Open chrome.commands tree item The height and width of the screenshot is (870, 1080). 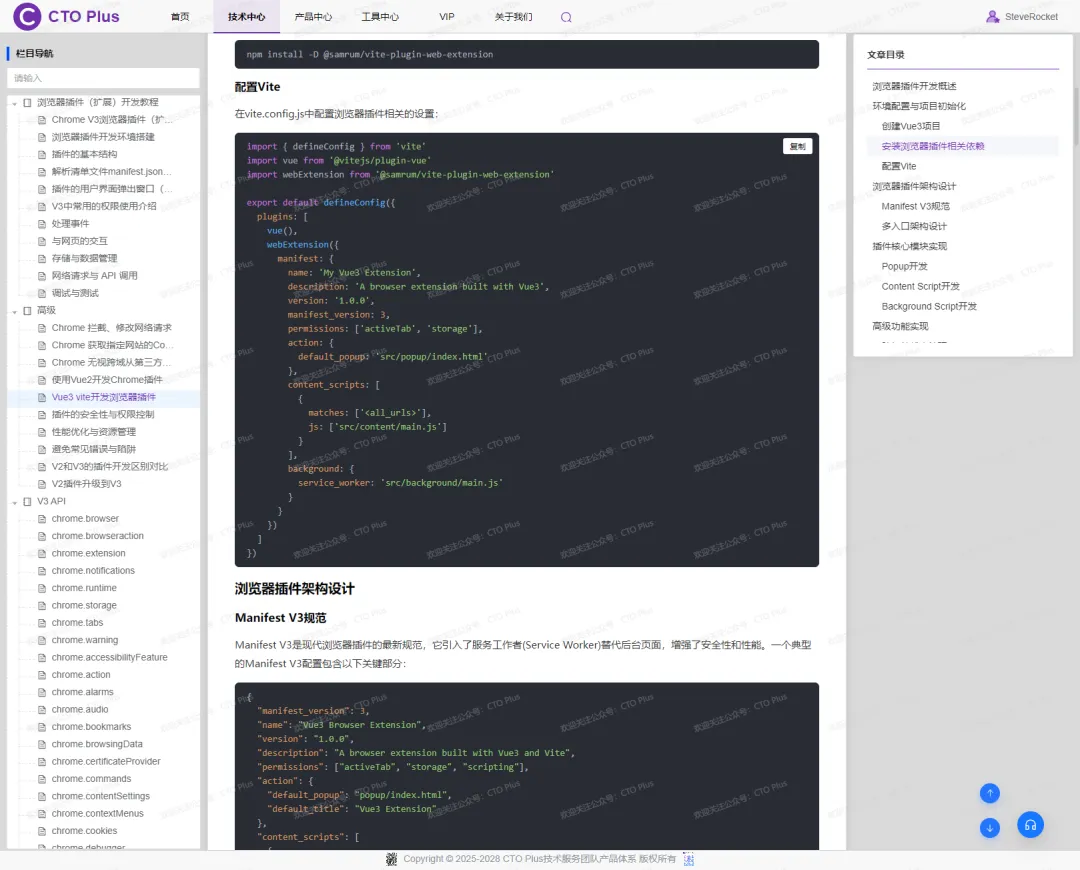[x=91, y=779]
